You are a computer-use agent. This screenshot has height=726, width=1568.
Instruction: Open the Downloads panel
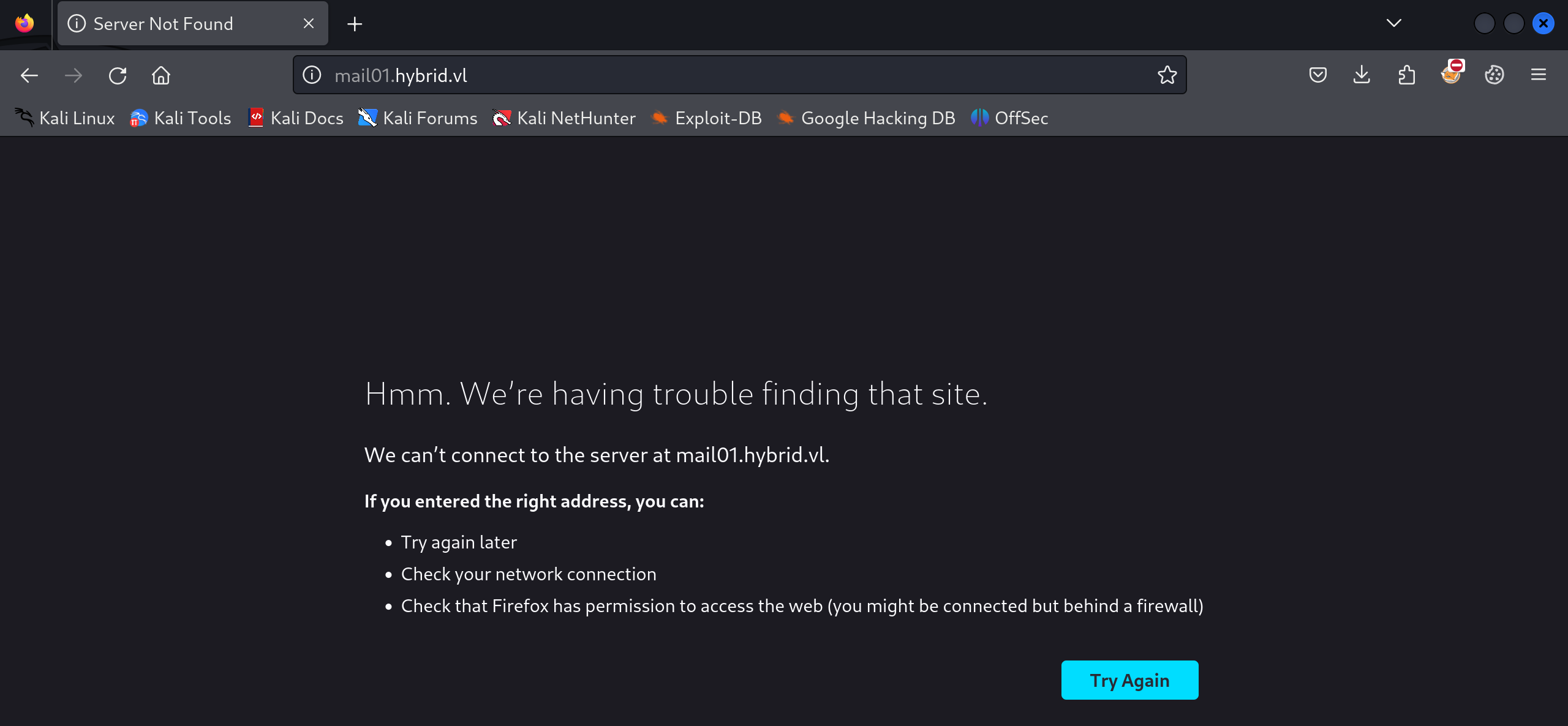click(x=1362, y=75)
